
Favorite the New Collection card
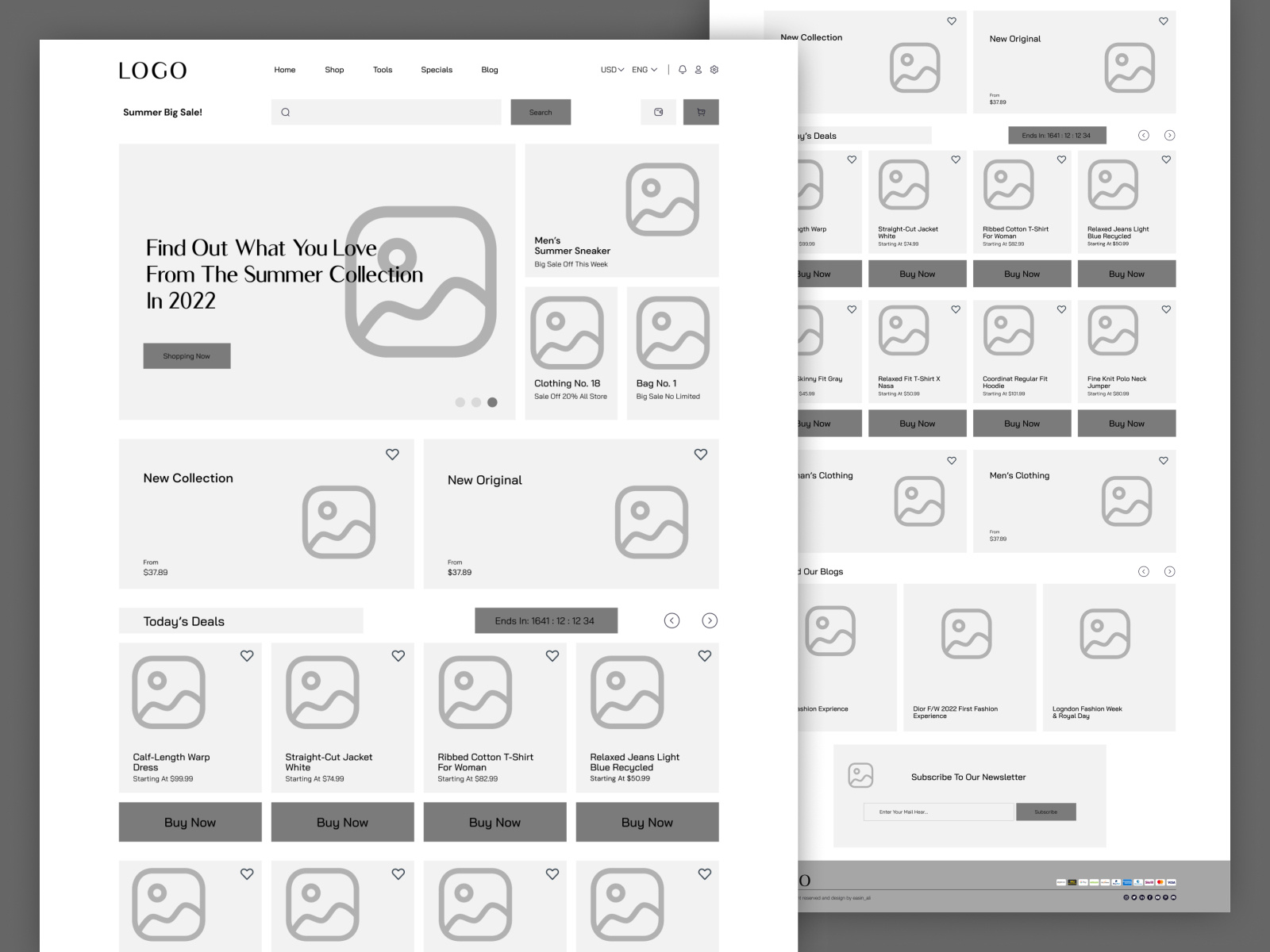coord(392,455)
